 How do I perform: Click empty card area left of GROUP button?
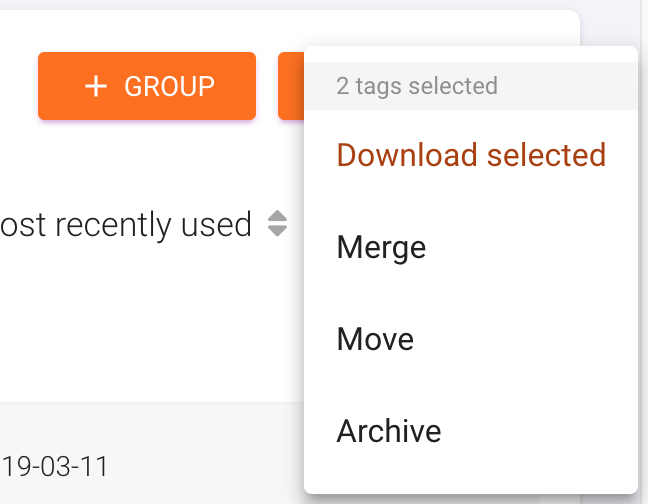18,86
